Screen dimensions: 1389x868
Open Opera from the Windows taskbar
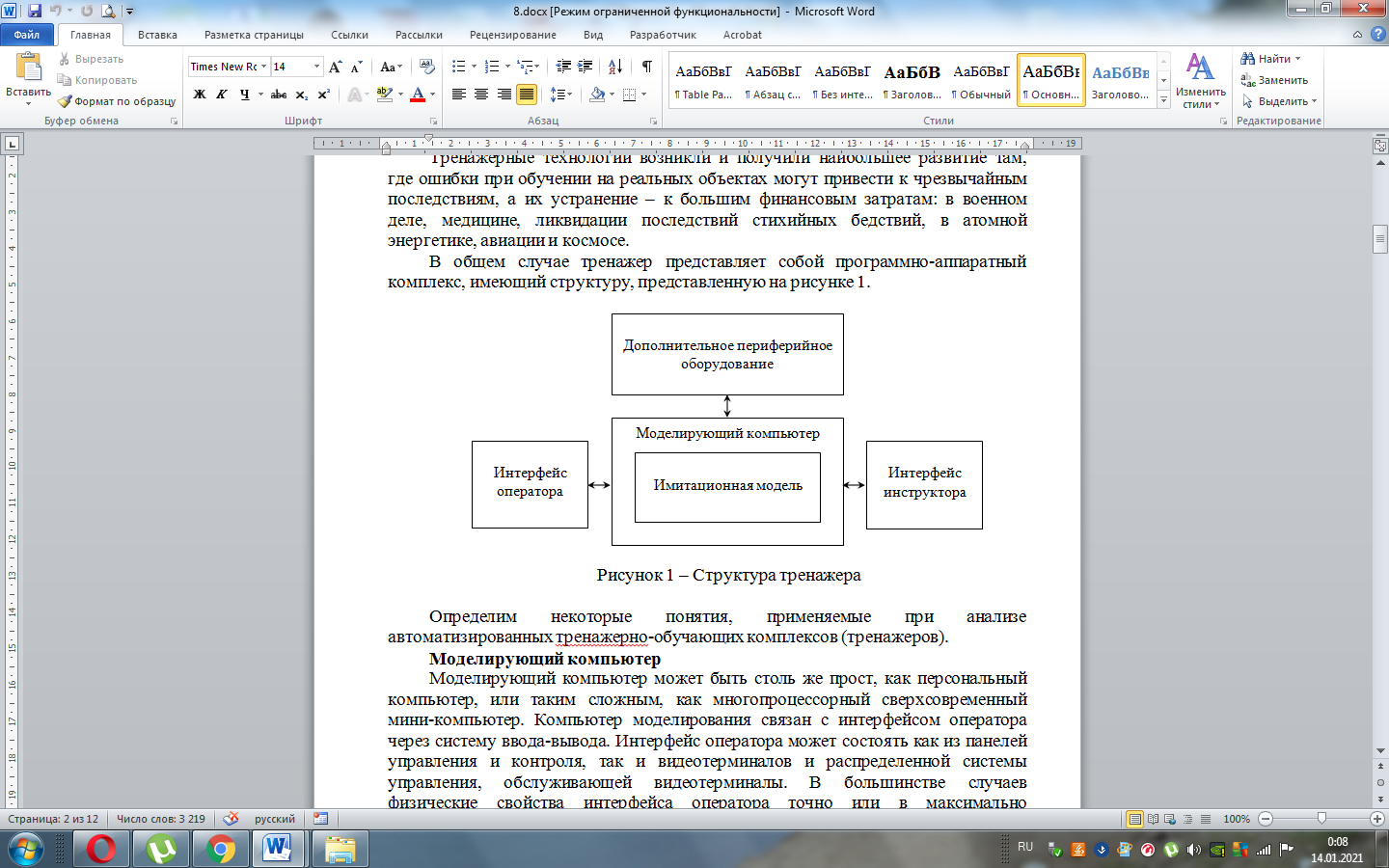pyautogui.click(x=101, y=850)
